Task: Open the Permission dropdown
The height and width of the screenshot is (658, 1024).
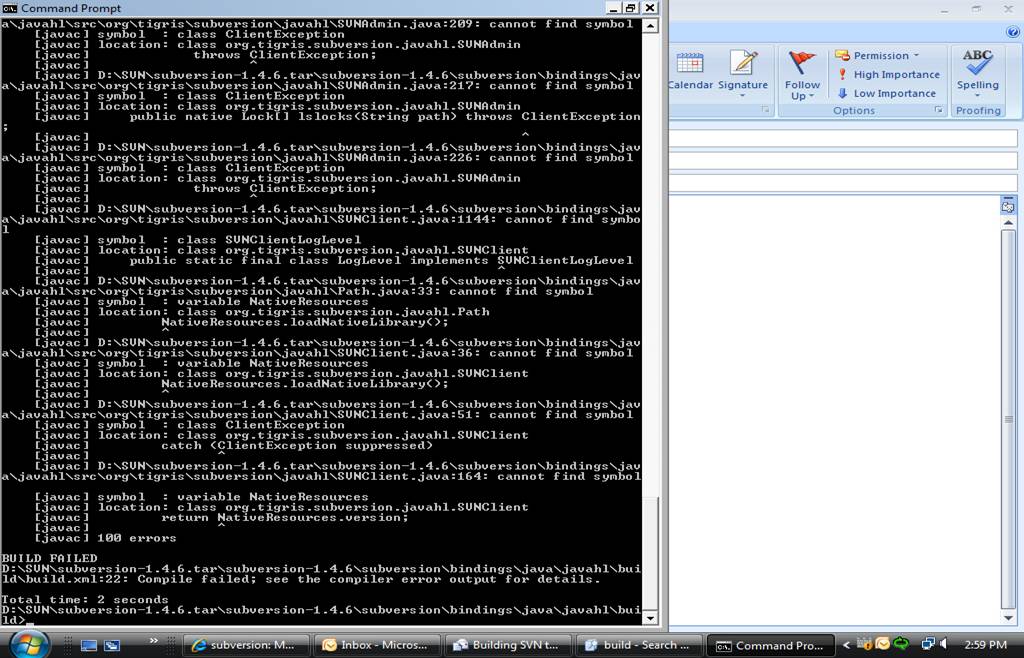Action: [877, 55]
